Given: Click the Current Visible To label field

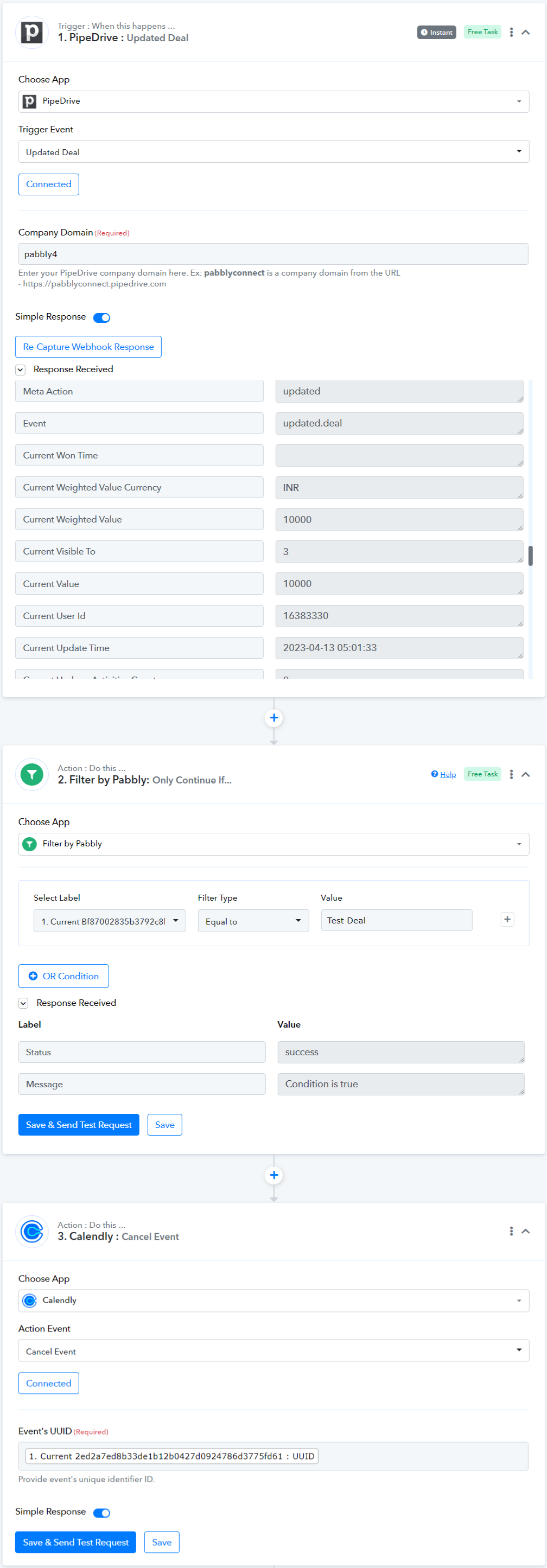Looking at the screenshot, I should [x=139, y=551].
